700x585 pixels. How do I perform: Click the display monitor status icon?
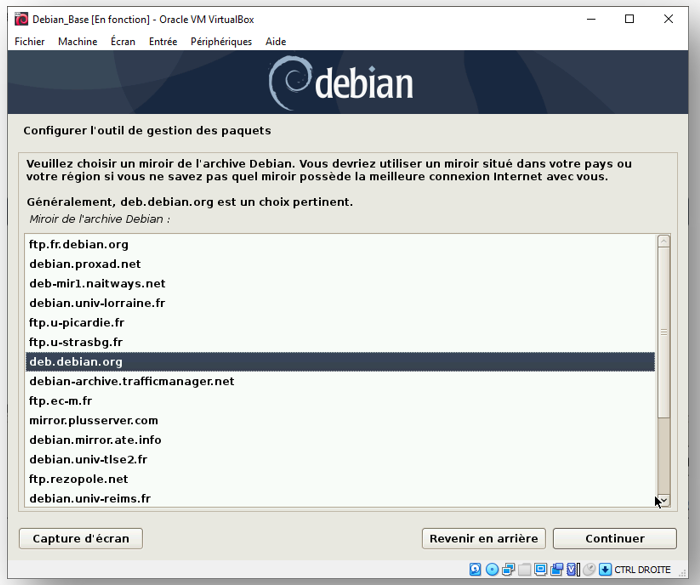(x=541, y=569)
